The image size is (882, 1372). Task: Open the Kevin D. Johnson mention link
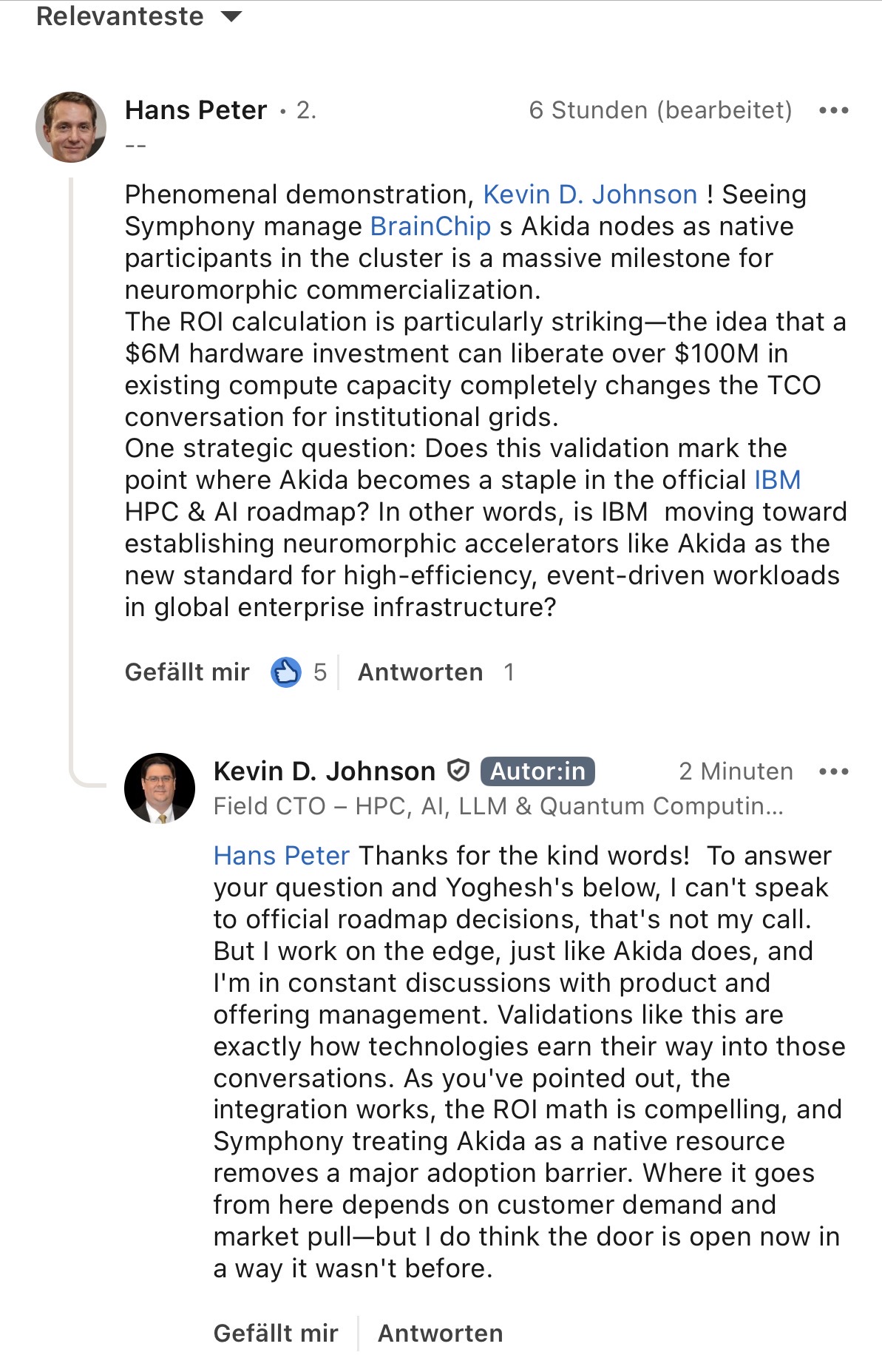pos(590,195)
